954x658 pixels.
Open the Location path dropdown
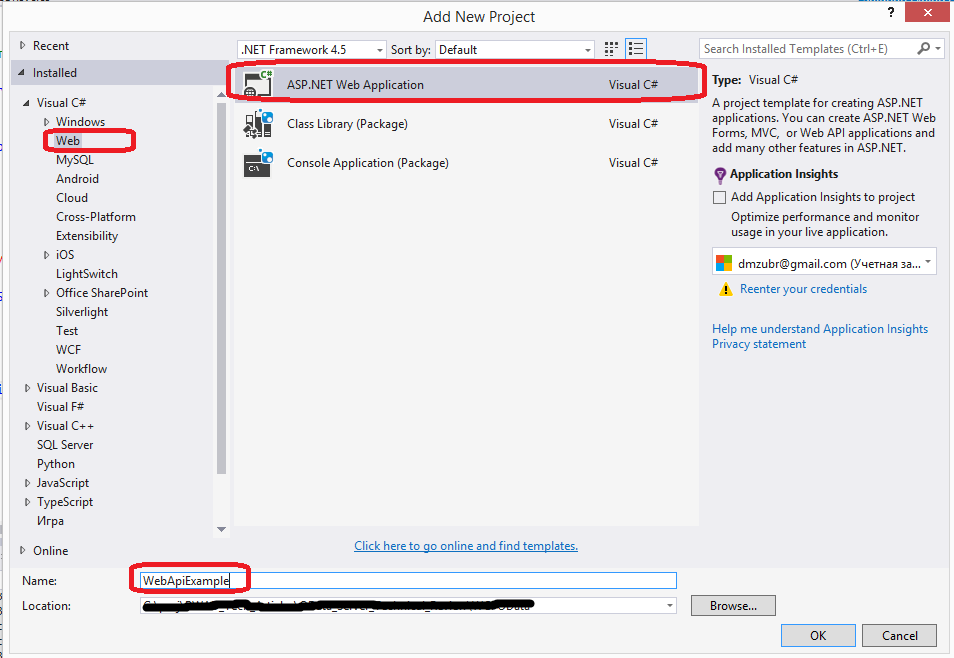[669, 606]
